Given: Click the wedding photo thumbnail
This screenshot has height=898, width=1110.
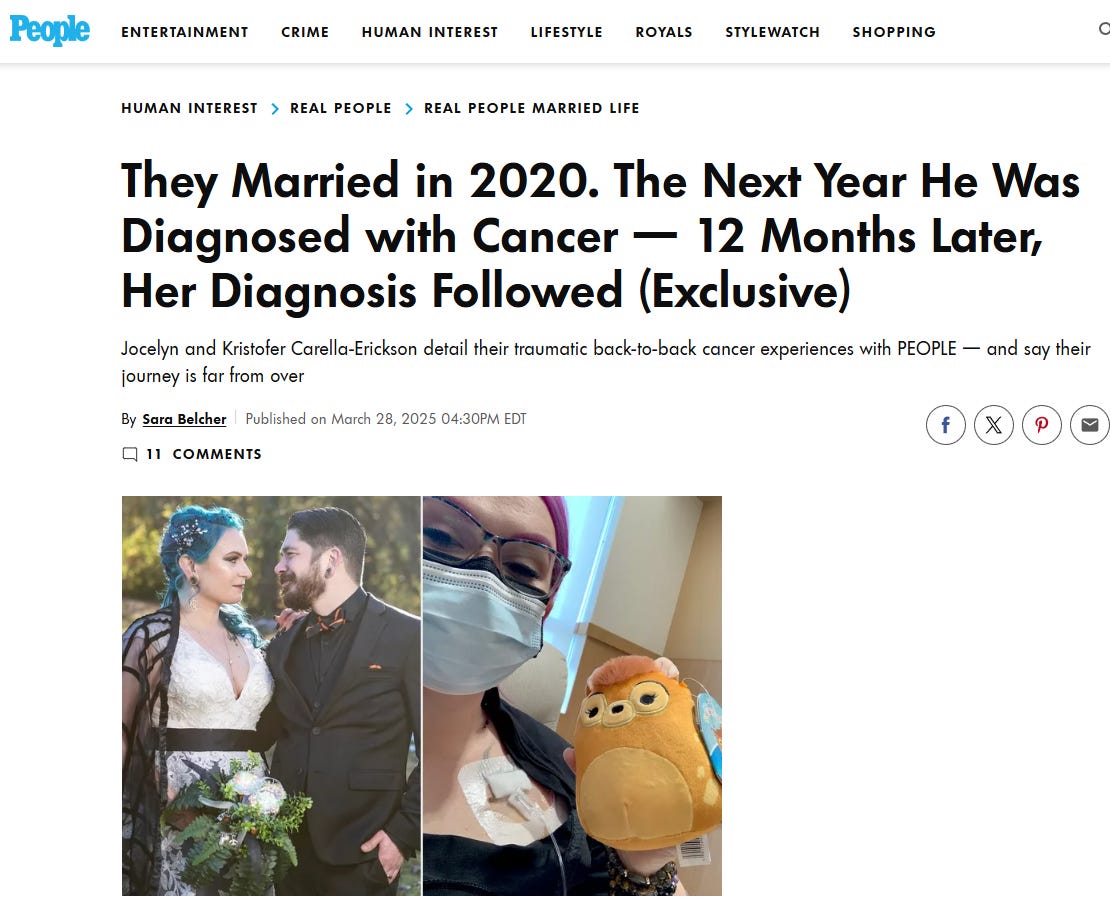Looking at the screenshot, I should [271, 696].
